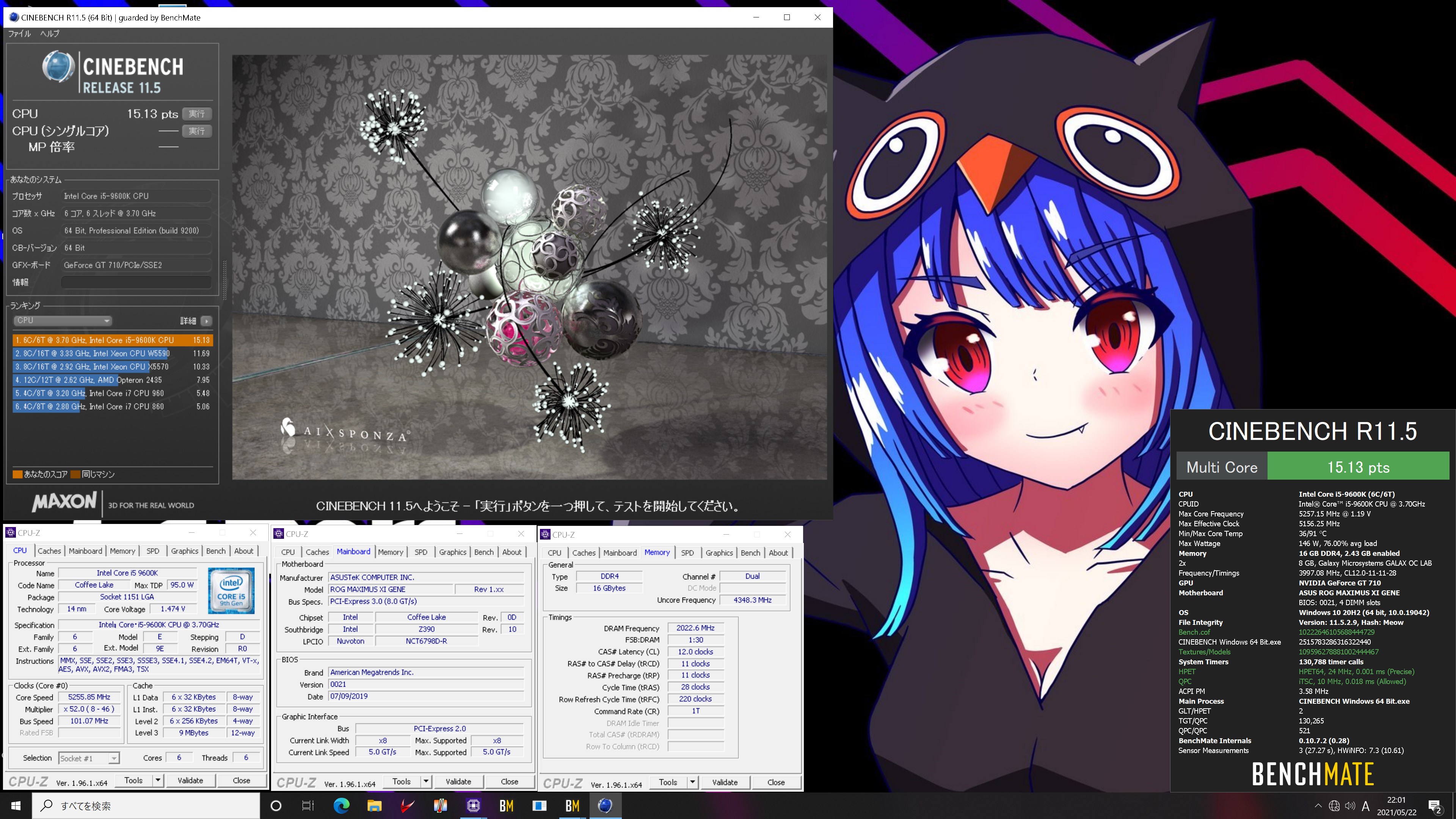Click the taskbar search box すべてを検索
The height and width of the screenshot is (819, 1456).
pyautogui.click(x=146, y=805)
